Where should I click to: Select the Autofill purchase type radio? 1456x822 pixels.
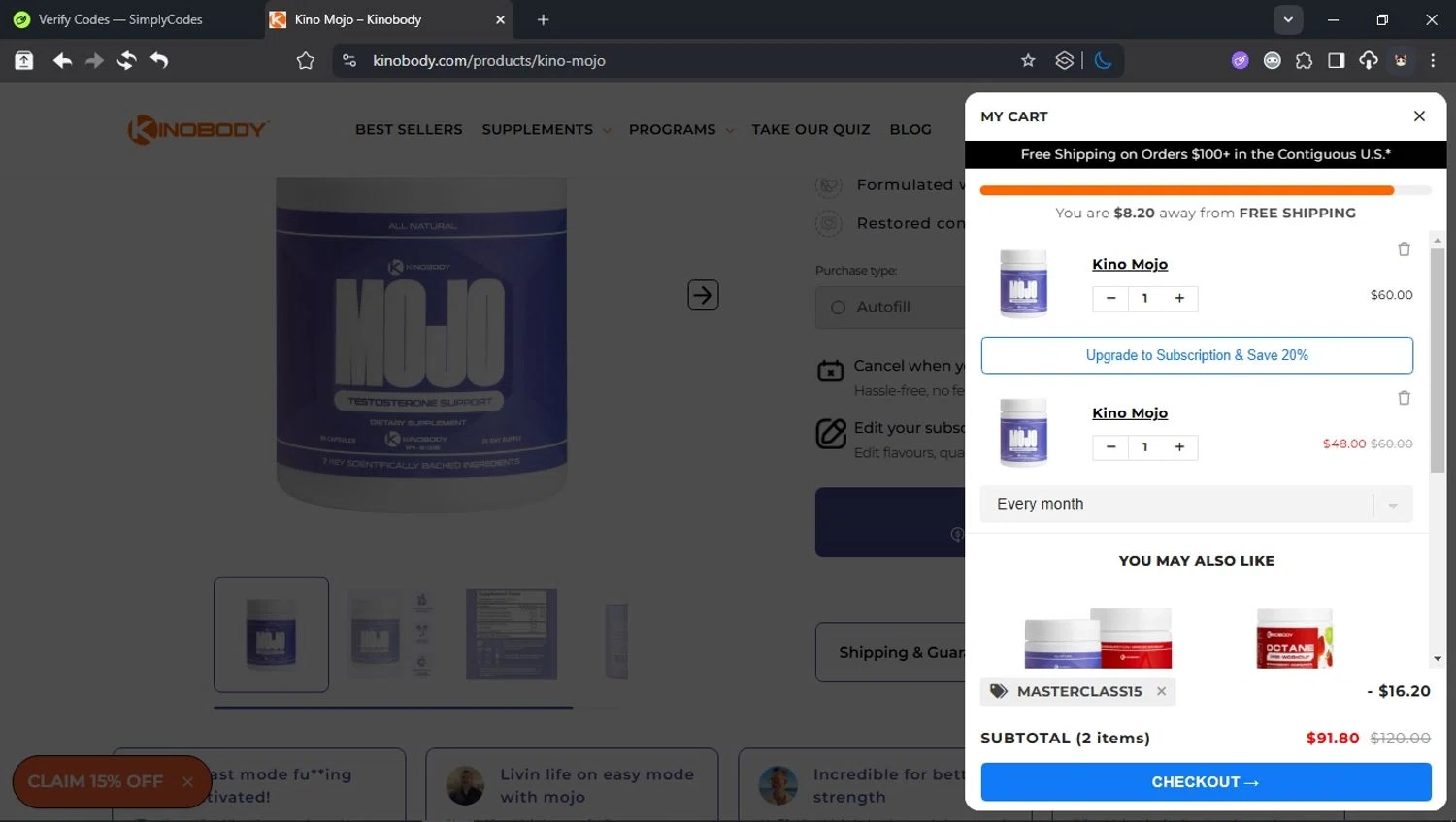[839, 307]
